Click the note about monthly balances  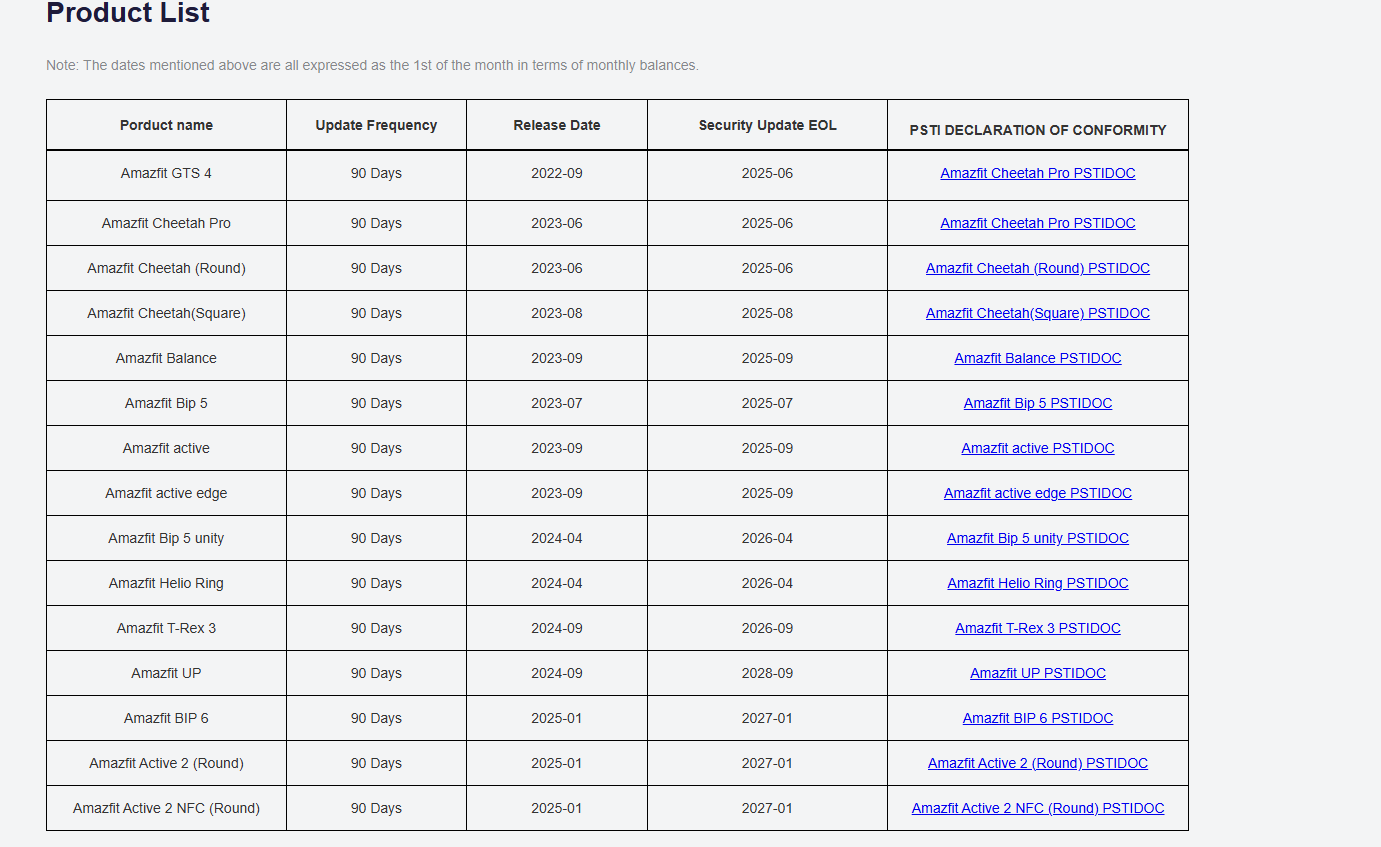click(372, 65)
